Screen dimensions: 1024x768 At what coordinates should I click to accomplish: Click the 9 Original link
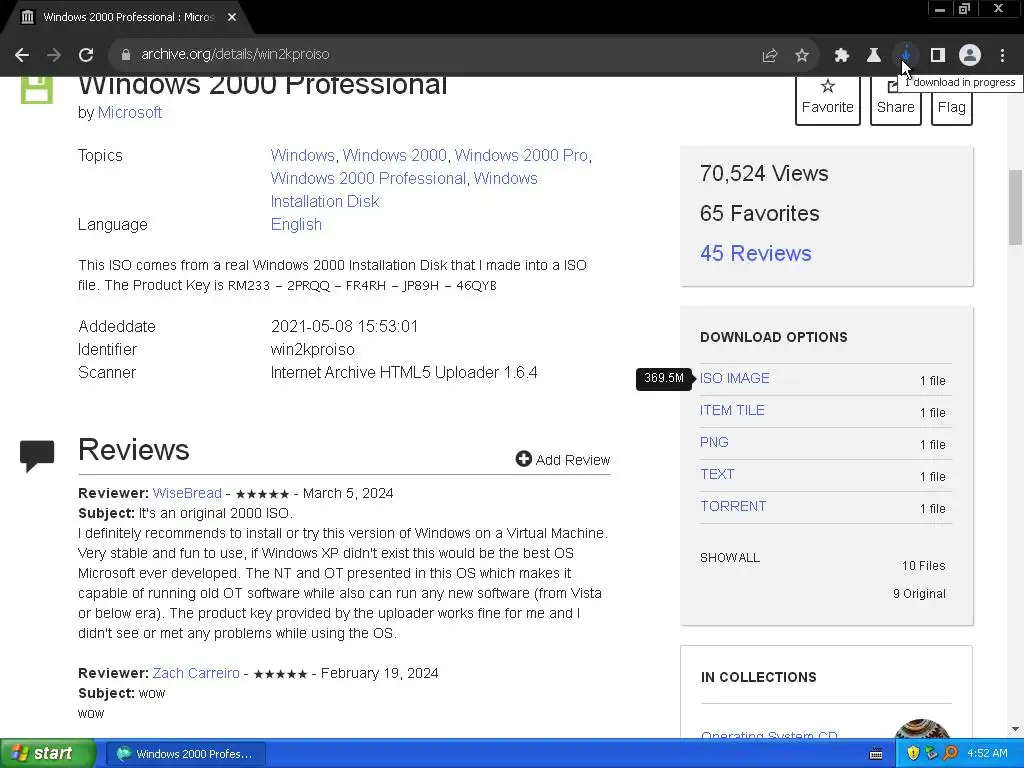pos(919,594)
